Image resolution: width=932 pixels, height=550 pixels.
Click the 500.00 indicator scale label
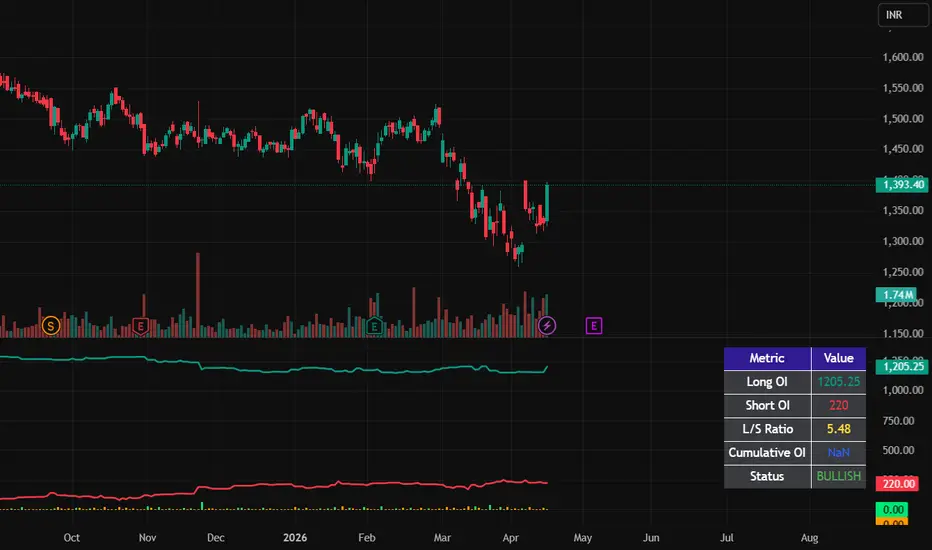tap(898, 450)
